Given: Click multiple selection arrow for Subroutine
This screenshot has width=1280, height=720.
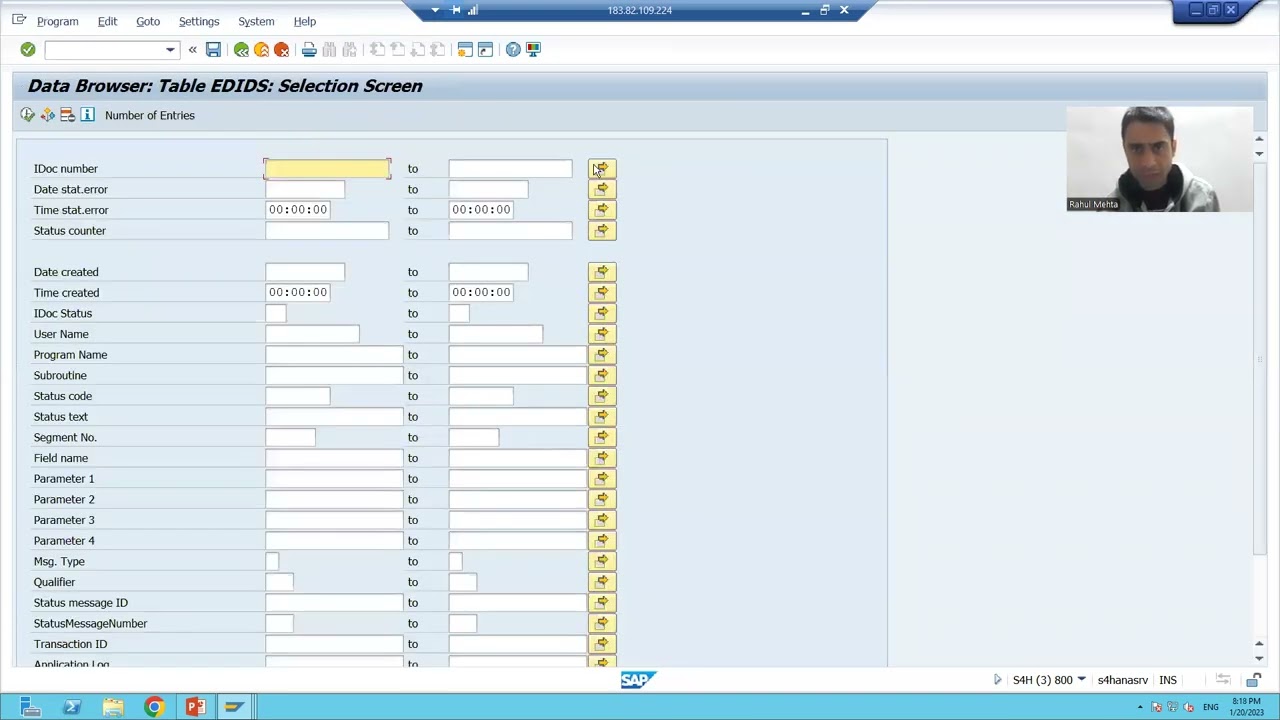Looking at the screenshot, I should pyautogui.click(x=602, y=375).
